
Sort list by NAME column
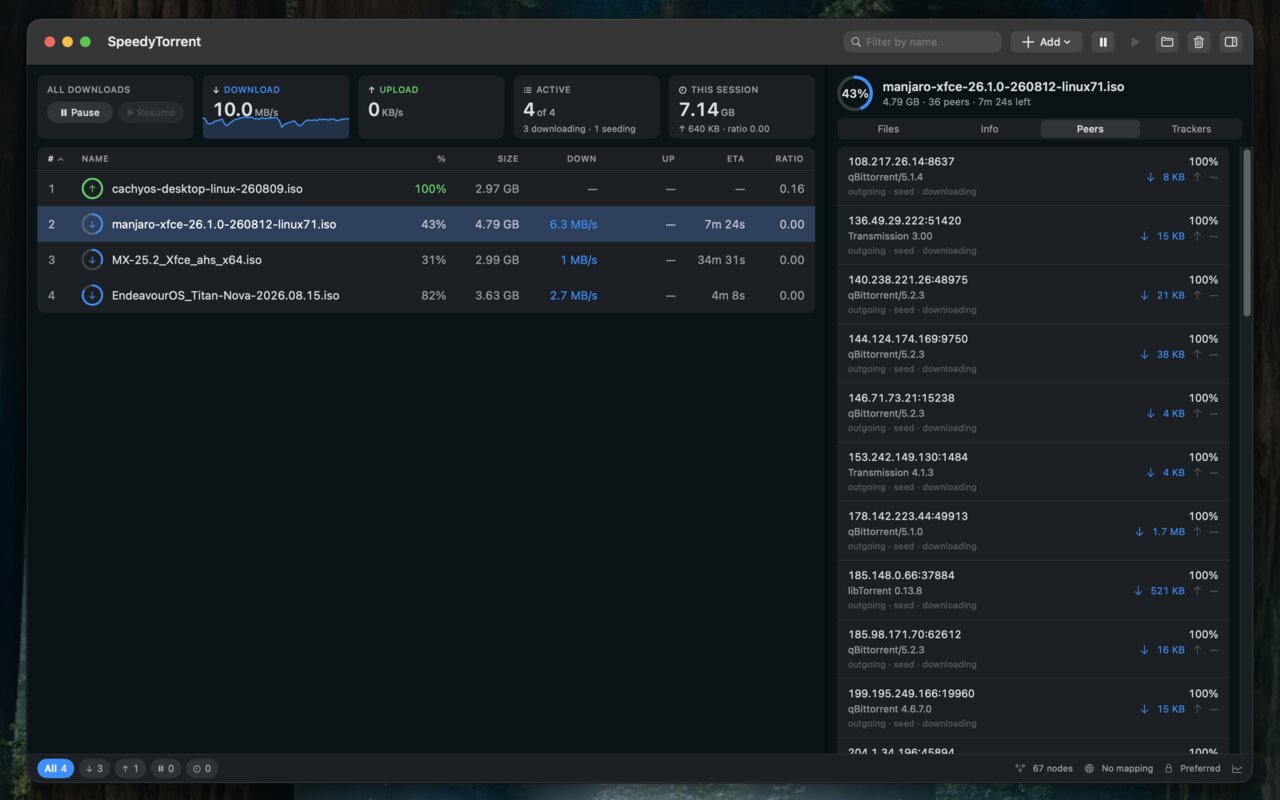tap(95, 159)
